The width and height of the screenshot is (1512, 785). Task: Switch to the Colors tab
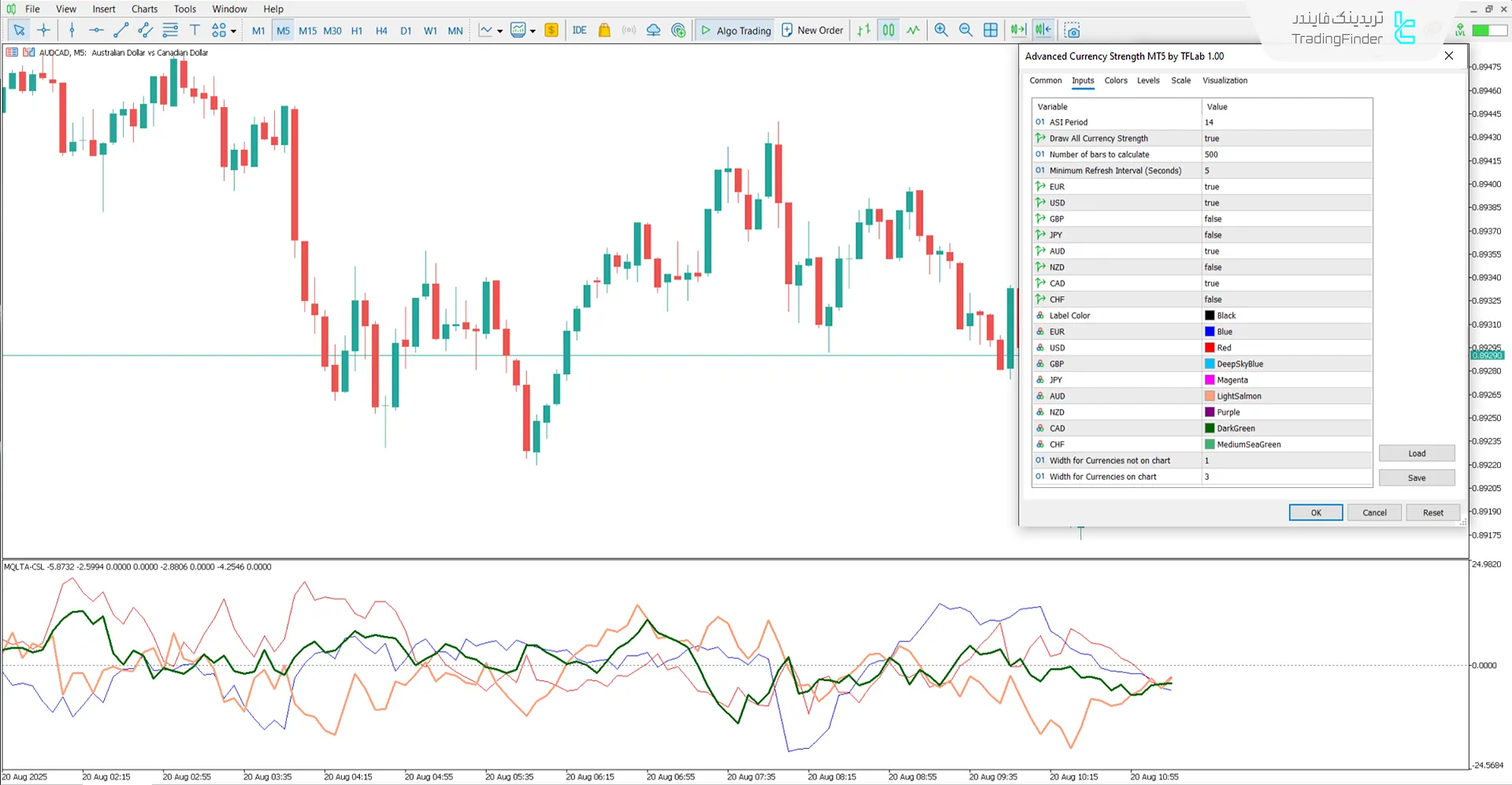point(1115,80)
